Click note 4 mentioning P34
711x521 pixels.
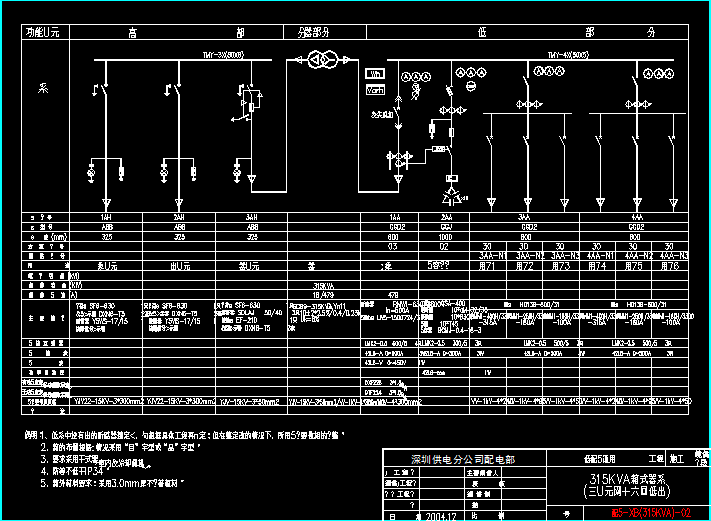pyautogui.click(x=75, y=471)
